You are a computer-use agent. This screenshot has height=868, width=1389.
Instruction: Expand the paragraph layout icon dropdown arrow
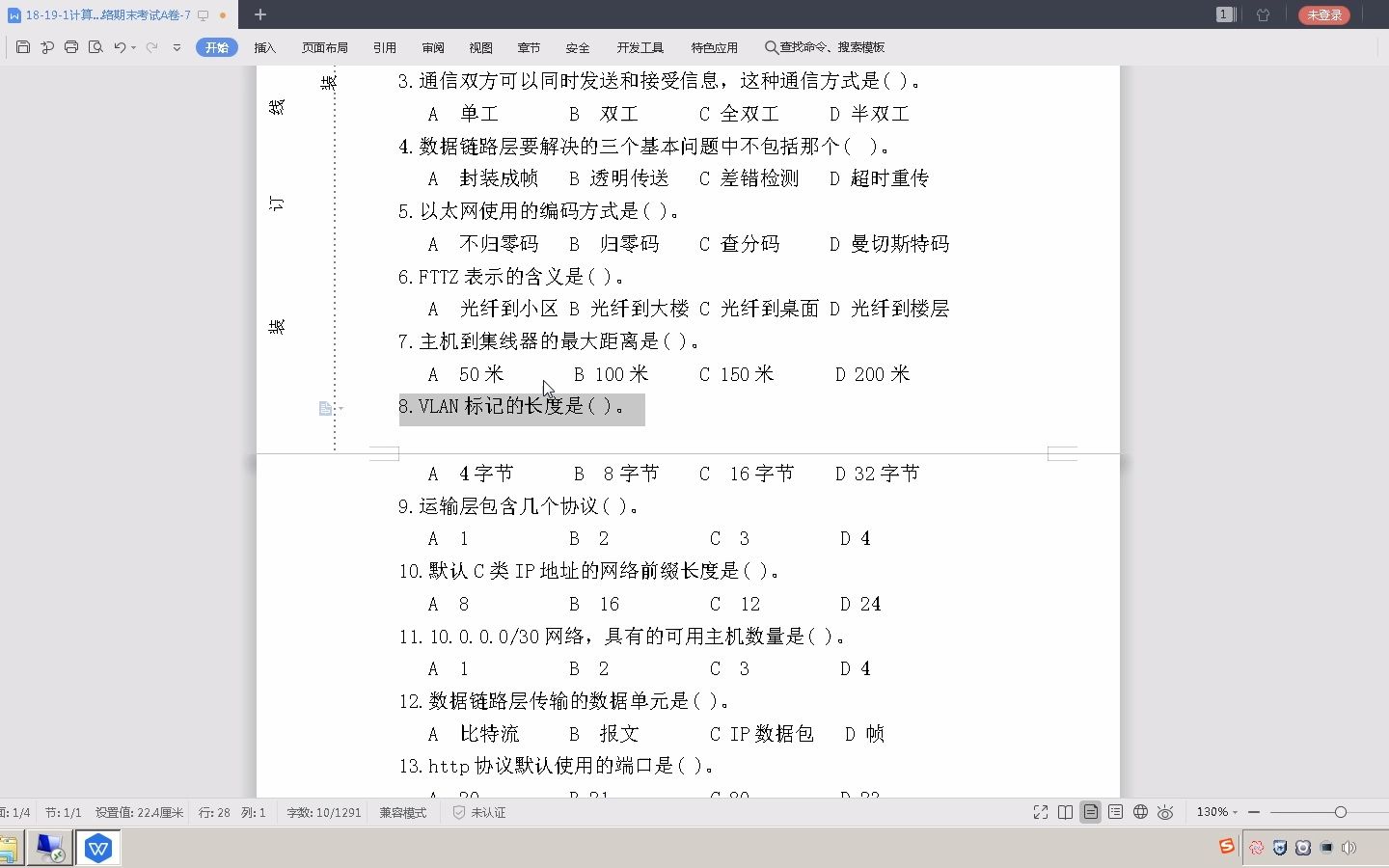pos(340,409)
